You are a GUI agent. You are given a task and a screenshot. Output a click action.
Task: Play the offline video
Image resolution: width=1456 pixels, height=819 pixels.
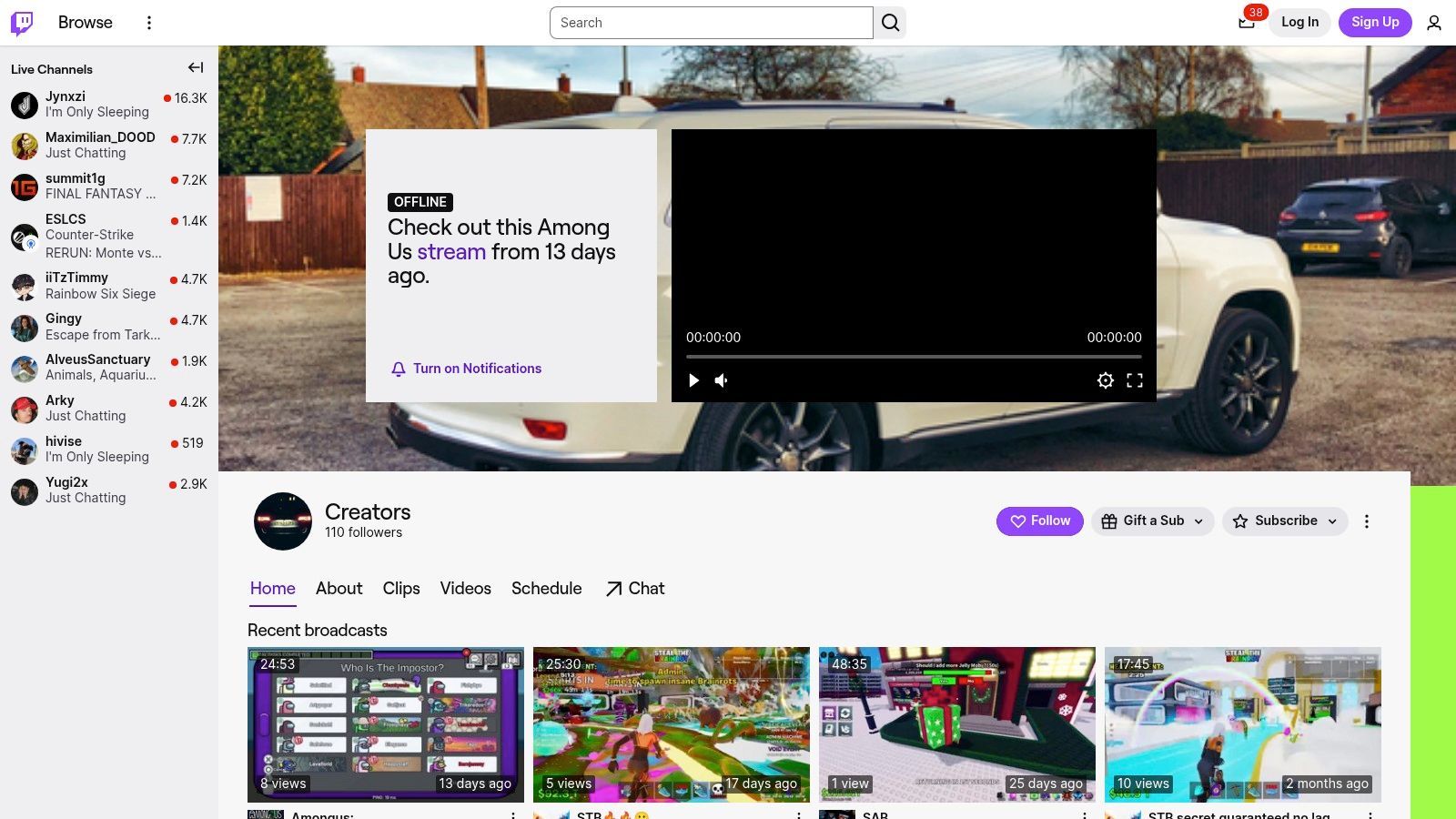tap(693, 380)
